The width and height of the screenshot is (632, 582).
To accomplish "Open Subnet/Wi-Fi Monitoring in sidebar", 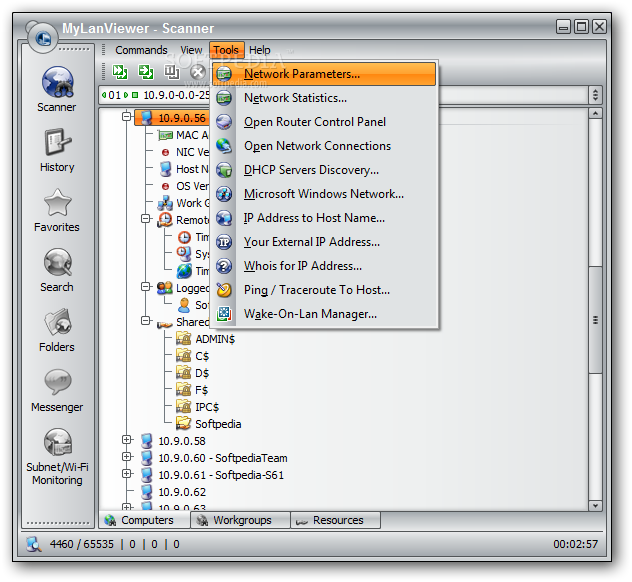I will (57, 456).
